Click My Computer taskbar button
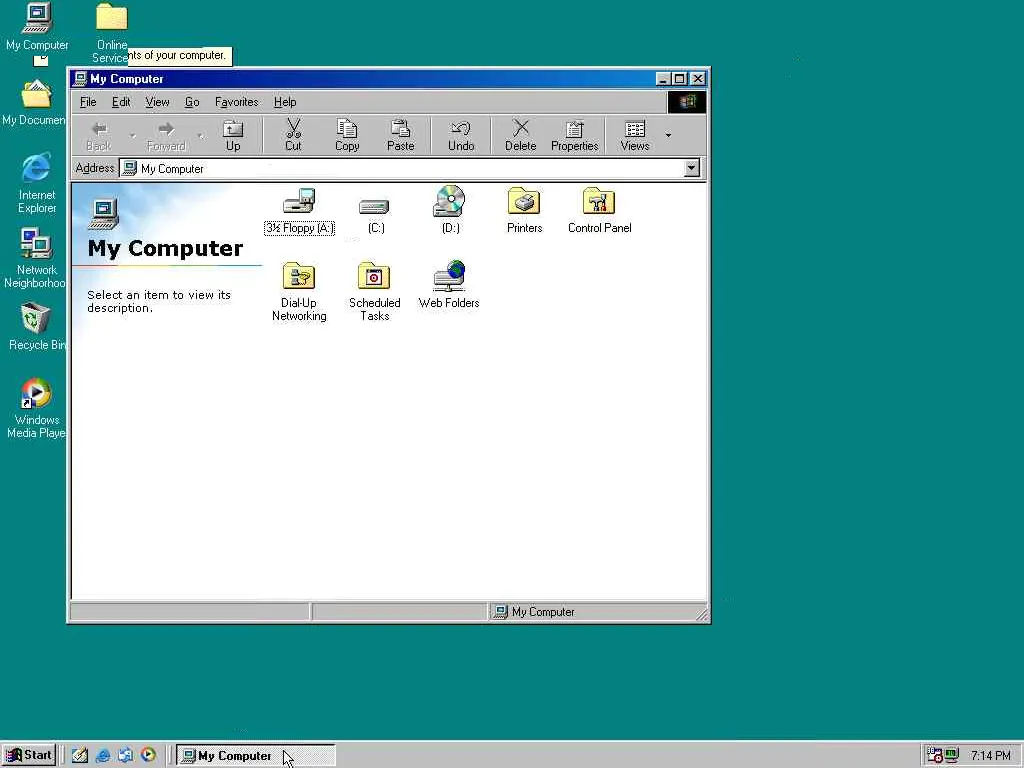1024x768 pixels. coord(256,756)
